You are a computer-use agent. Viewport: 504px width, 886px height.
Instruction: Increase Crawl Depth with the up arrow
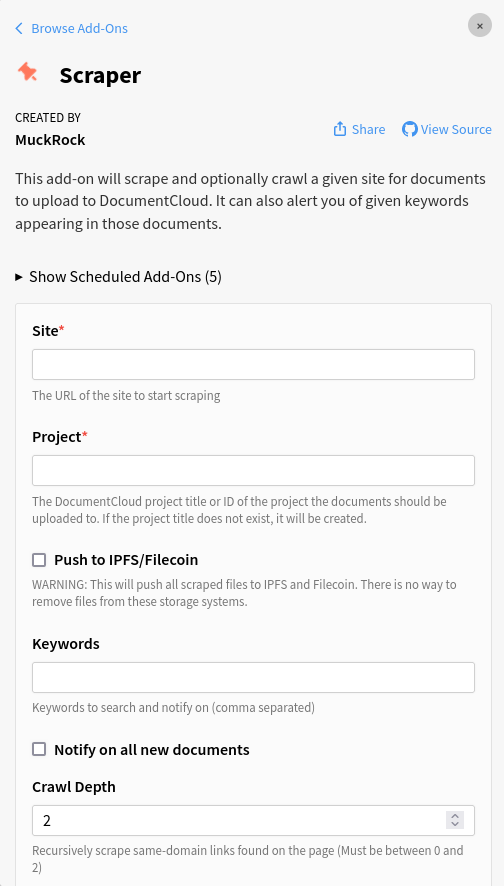[x=455, y=816]
